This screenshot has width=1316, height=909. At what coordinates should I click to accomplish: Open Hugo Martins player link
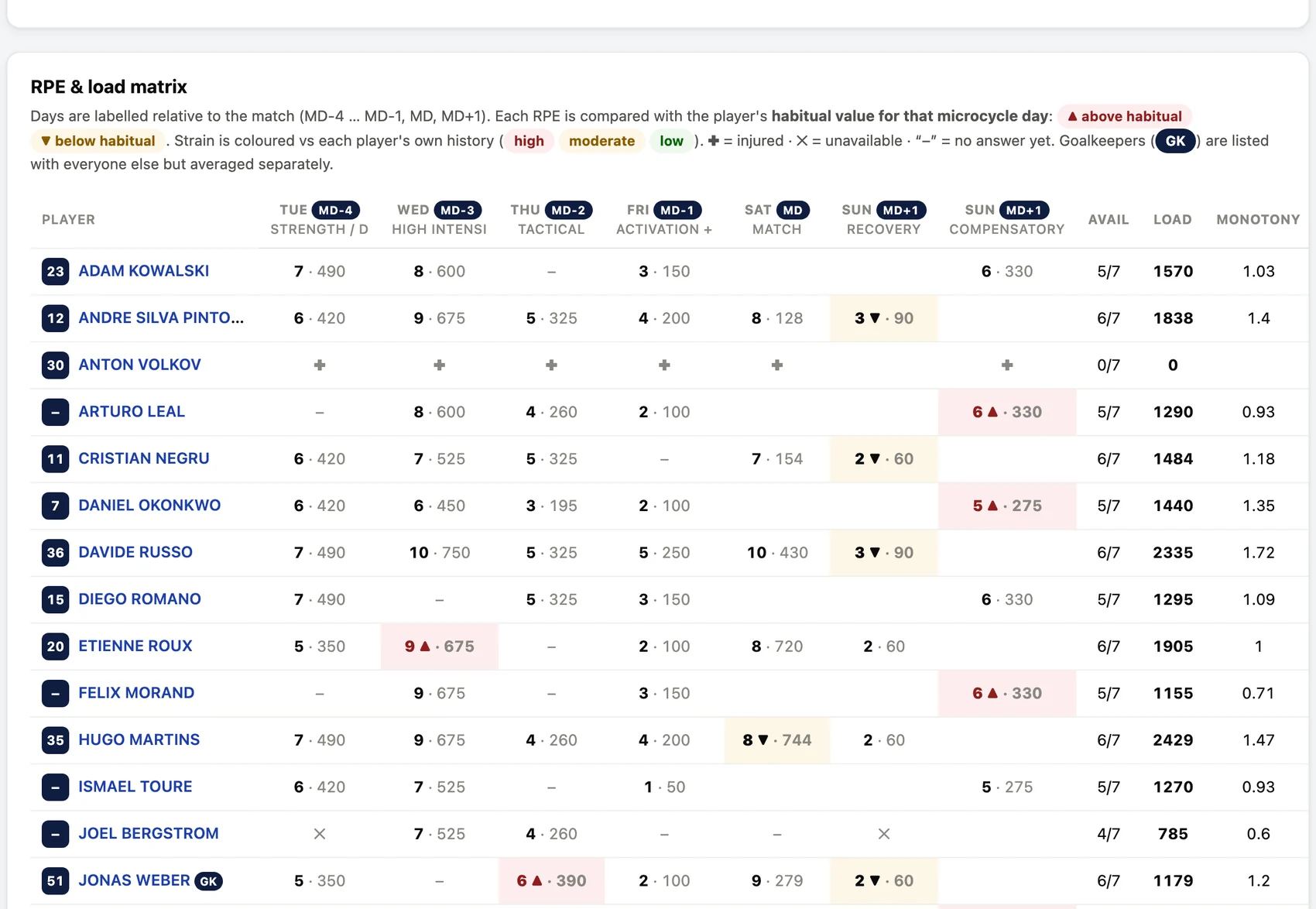(x=139, y=739)
